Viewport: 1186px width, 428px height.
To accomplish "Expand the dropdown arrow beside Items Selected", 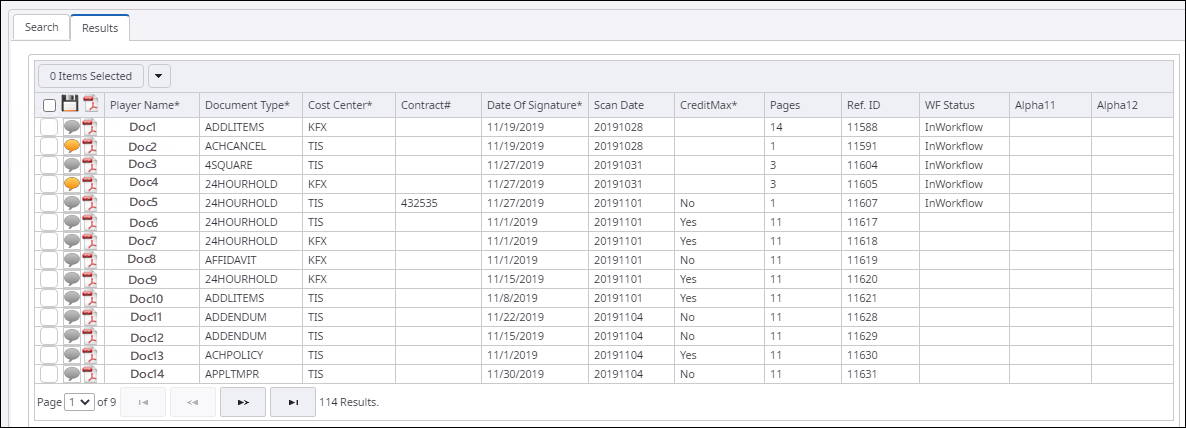I will point(159,76).
